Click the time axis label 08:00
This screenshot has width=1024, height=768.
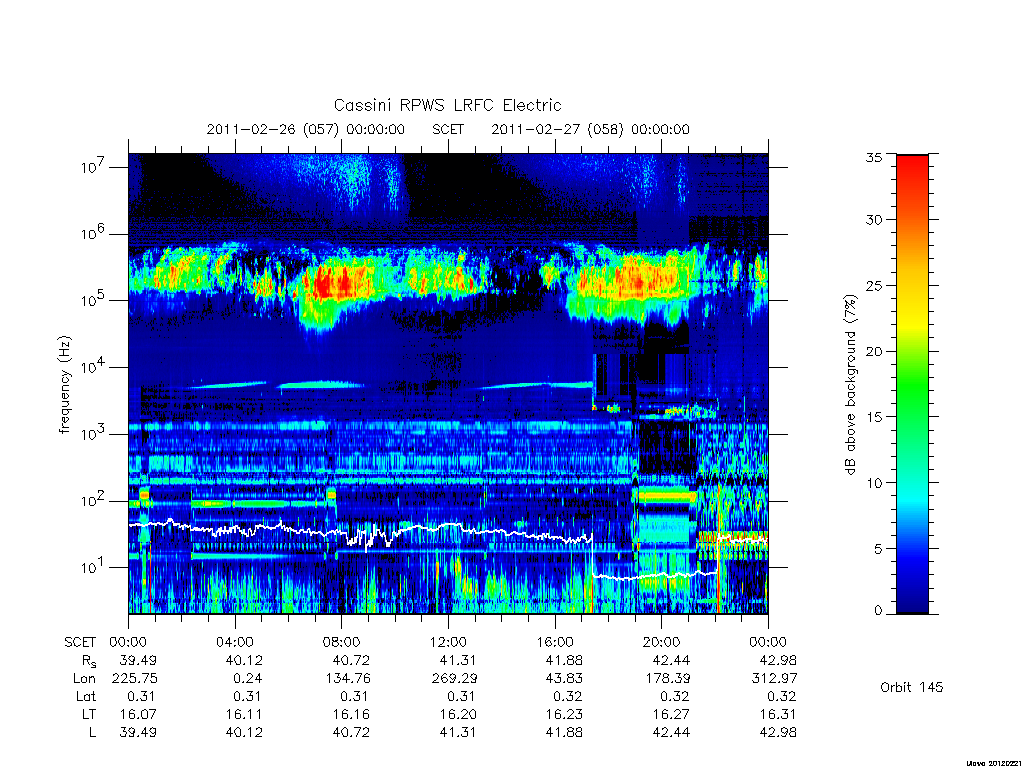pos(342,643)
